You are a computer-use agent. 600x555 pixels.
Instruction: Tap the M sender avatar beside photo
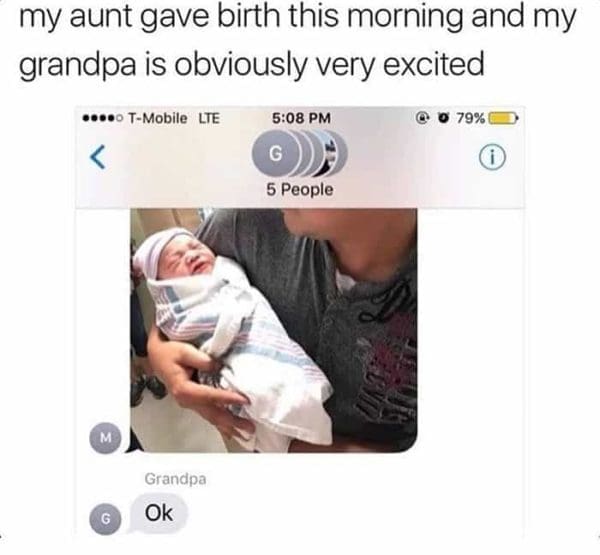(106, 437)
